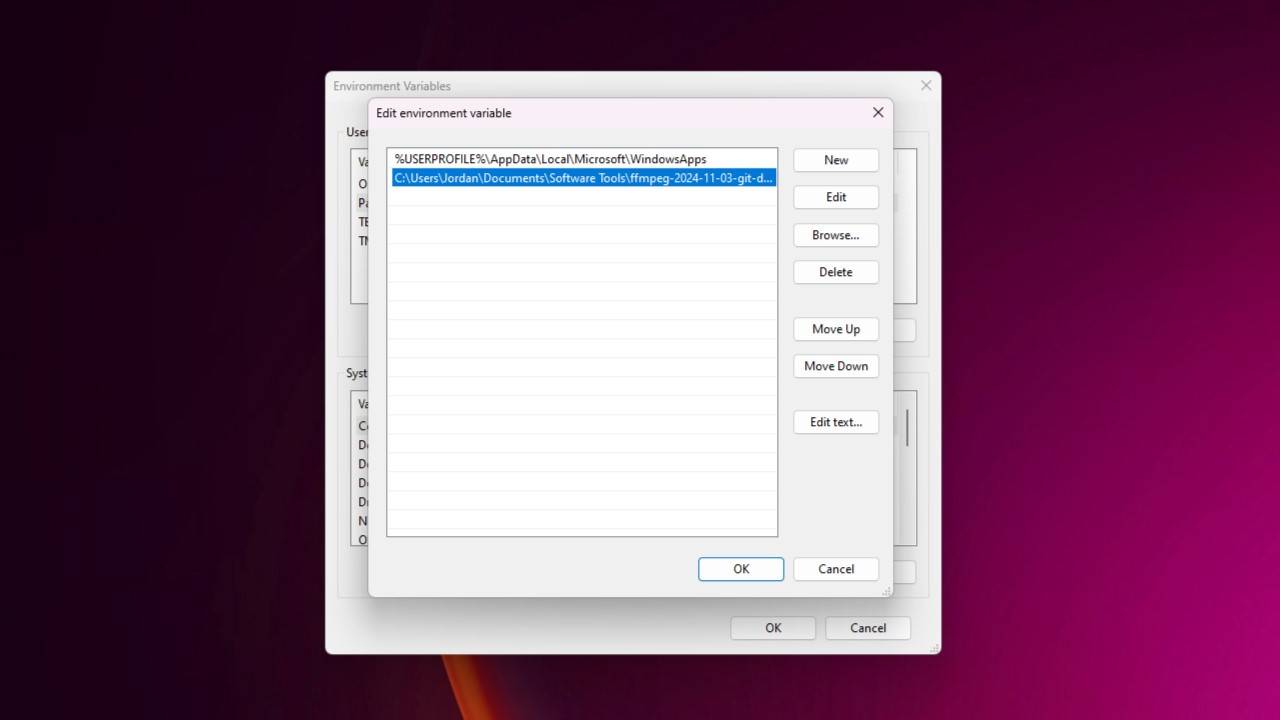Move the selected entry up
1280x720 pixels.
[x=836, y=329]
